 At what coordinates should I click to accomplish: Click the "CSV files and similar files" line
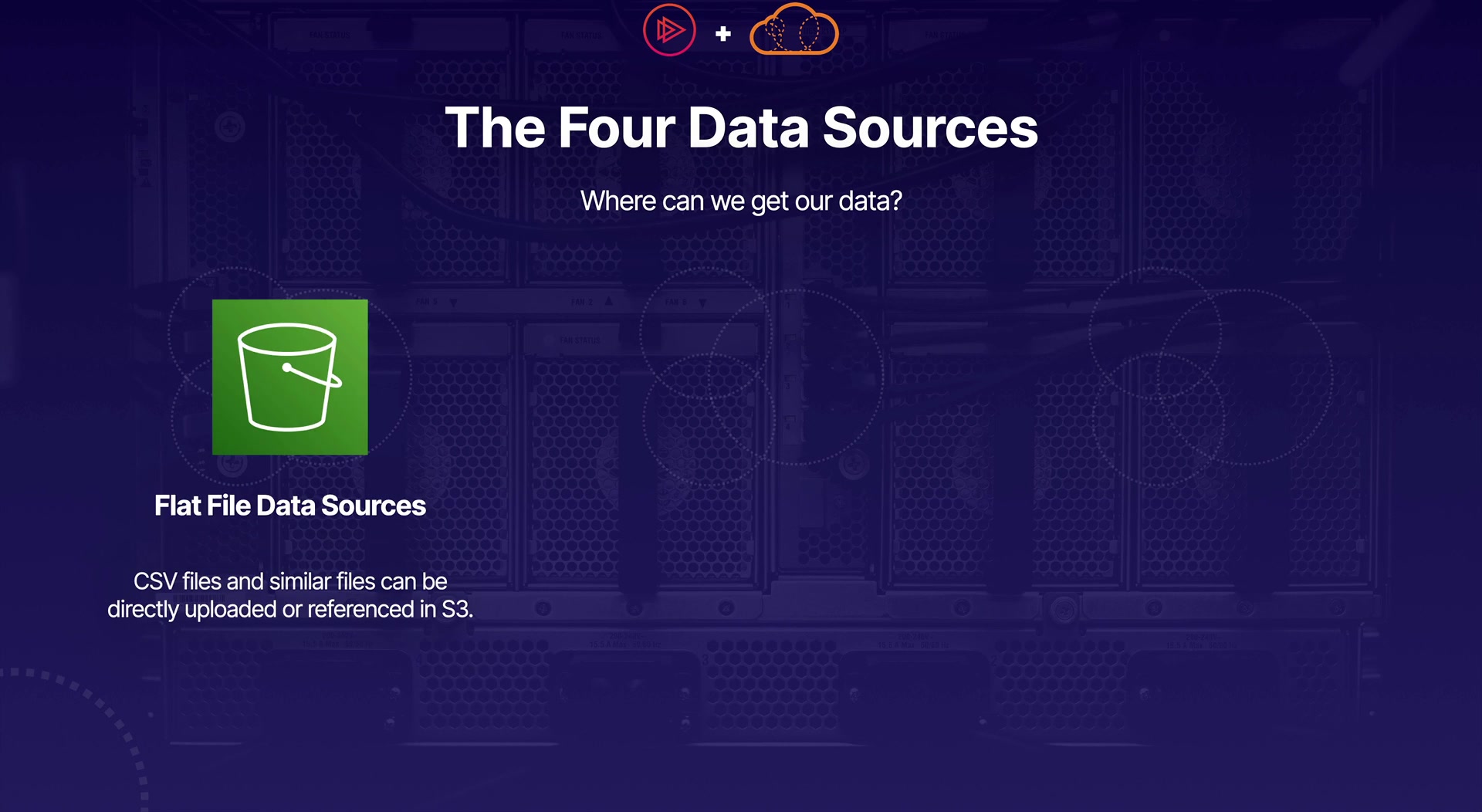point(290,581)
